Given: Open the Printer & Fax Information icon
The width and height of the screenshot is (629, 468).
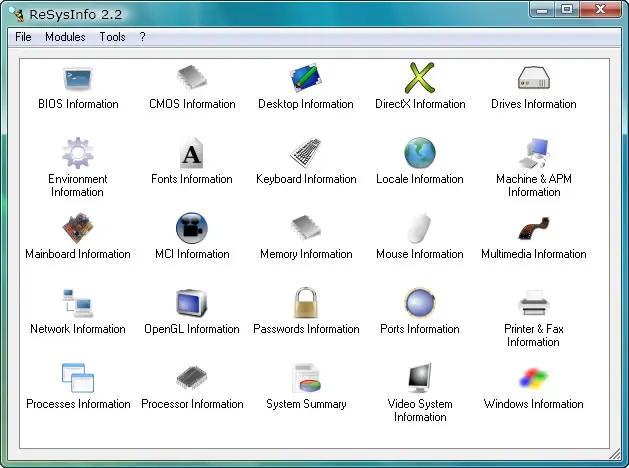Looking at the screenshot, I should point(534,303).
